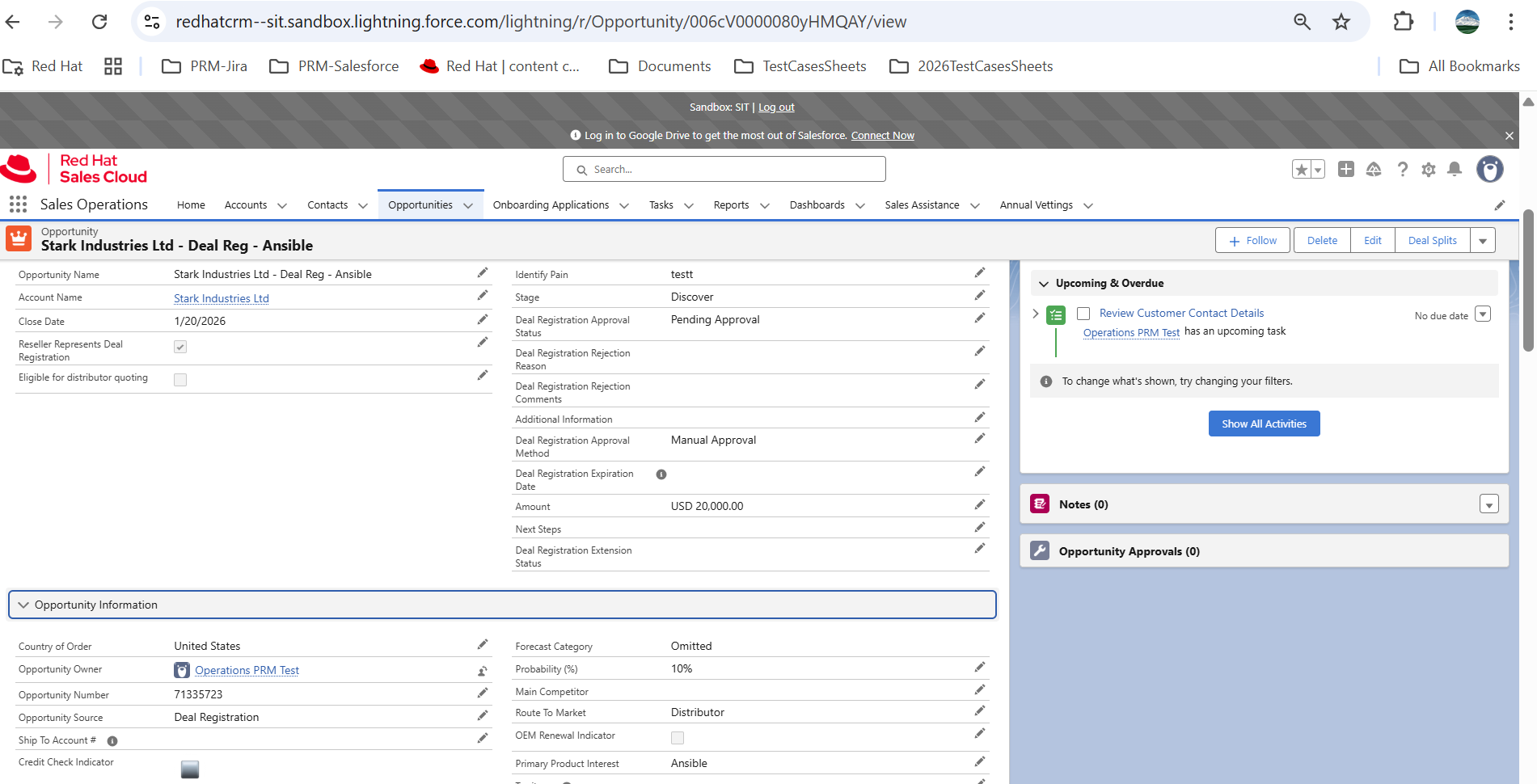This screenshot has height=784, width=1537.
Task: Open the Notes panel dropdown arrow
Action: (x=1488, y=504)
